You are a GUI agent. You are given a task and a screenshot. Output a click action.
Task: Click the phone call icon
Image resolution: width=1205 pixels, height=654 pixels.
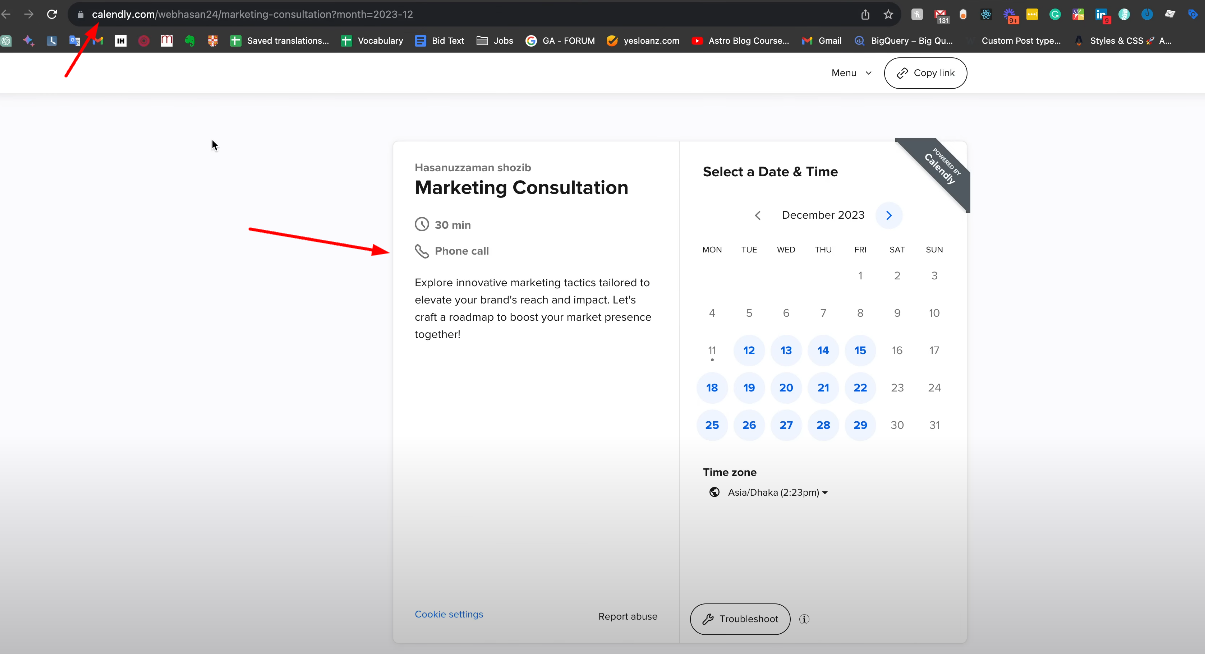(x=422, y=250)
